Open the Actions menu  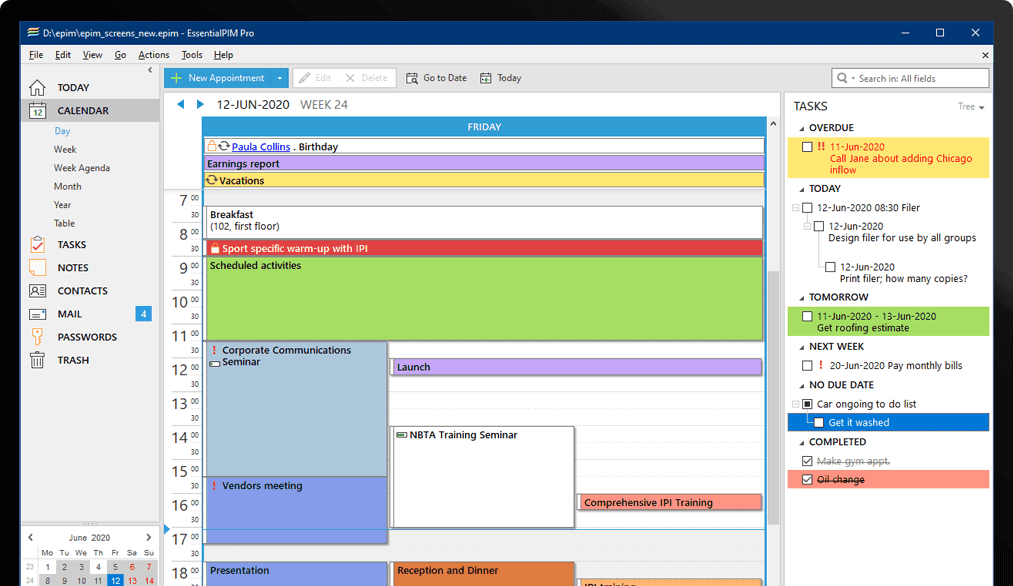tap(153, 54)
